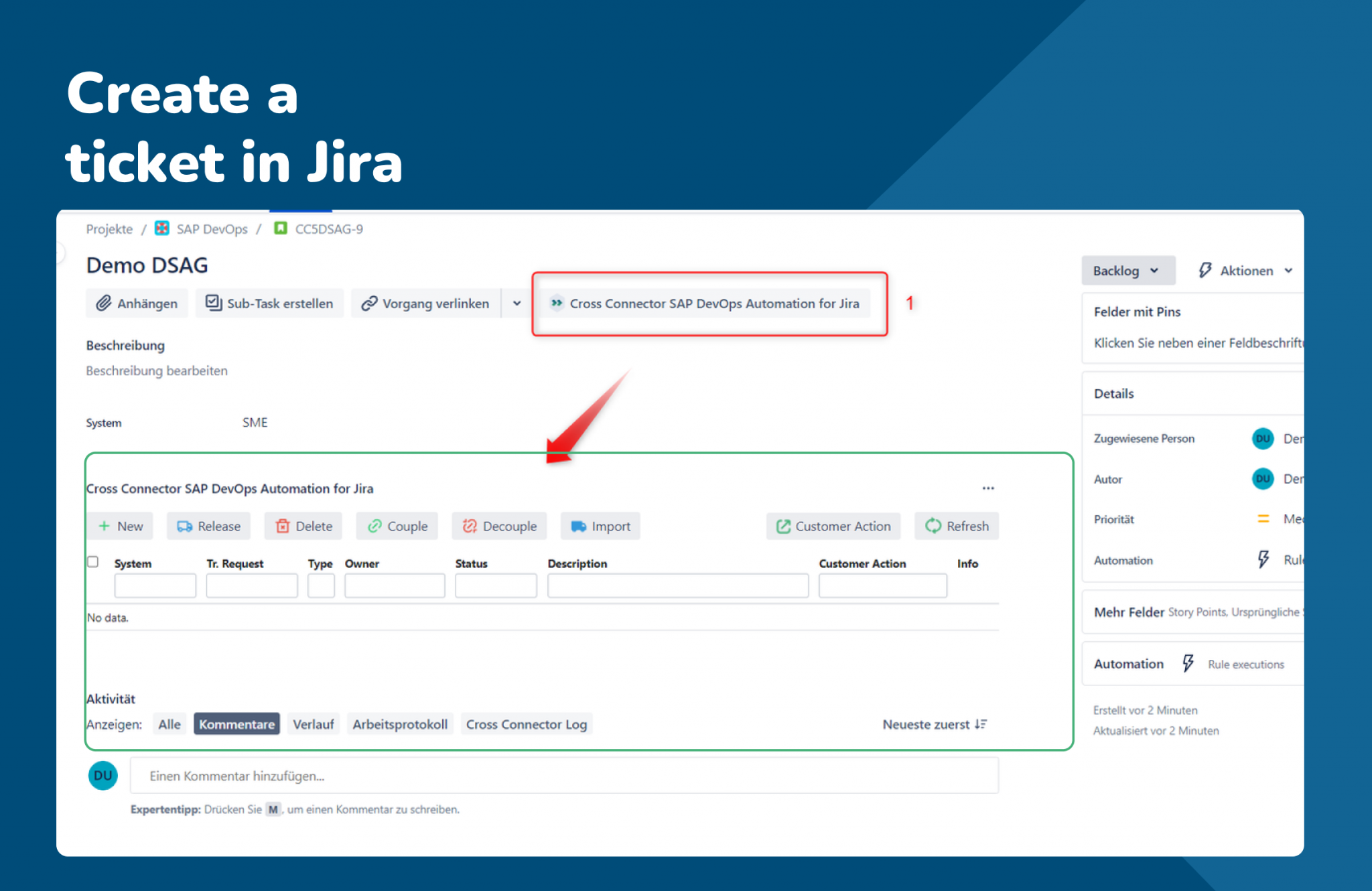This screenshot has height=891, width=1372.
Task: Click the Status filter field
Action: (x=496, y=586)
